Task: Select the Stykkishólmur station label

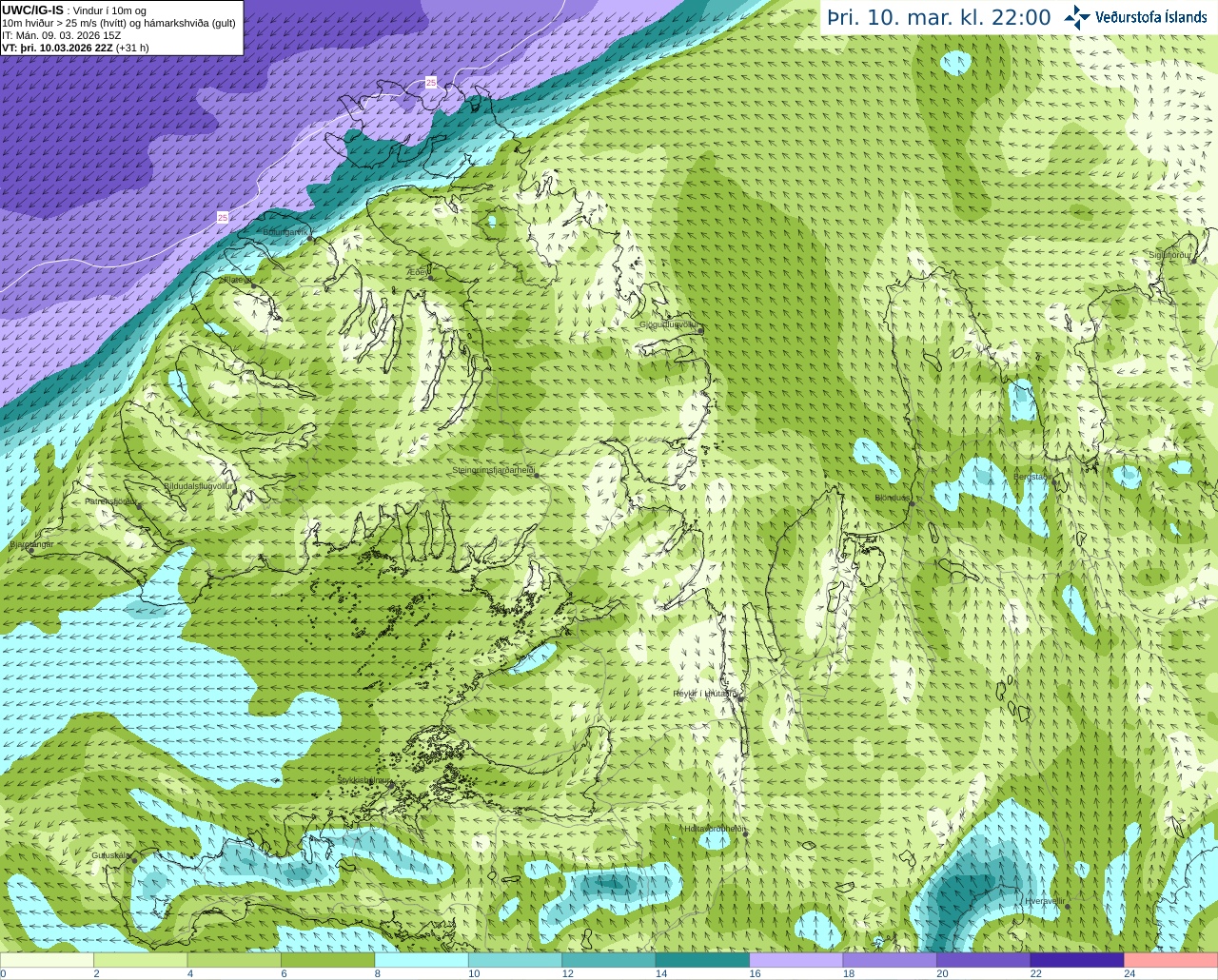Action: pos(364,780)
